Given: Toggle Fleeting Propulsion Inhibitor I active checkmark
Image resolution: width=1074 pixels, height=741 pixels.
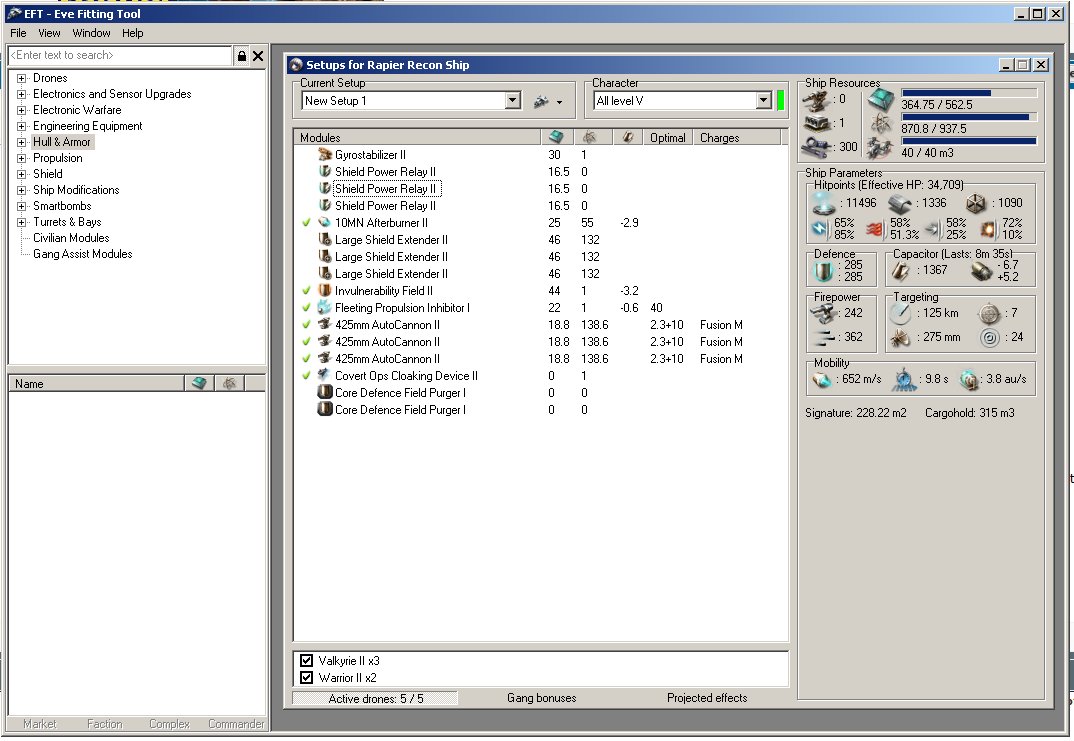Looking at the screenshot, I should (306, 307).
